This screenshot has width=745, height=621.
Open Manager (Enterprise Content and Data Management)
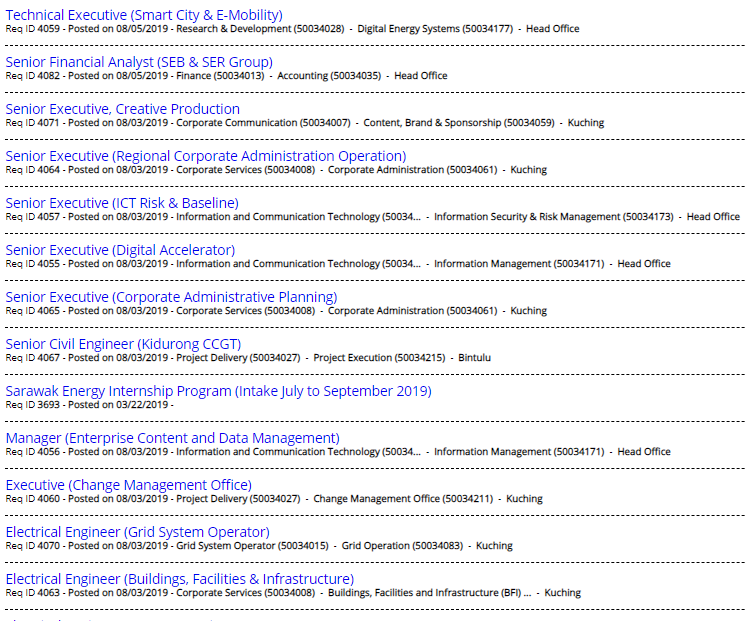click(x=172, y=439)
